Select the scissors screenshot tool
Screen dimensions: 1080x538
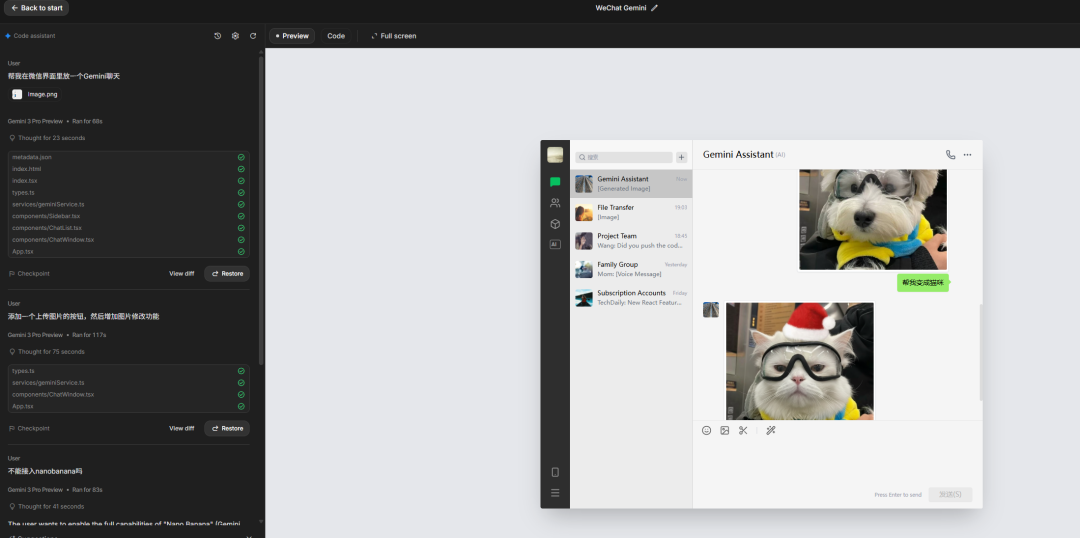pos(743,430)
